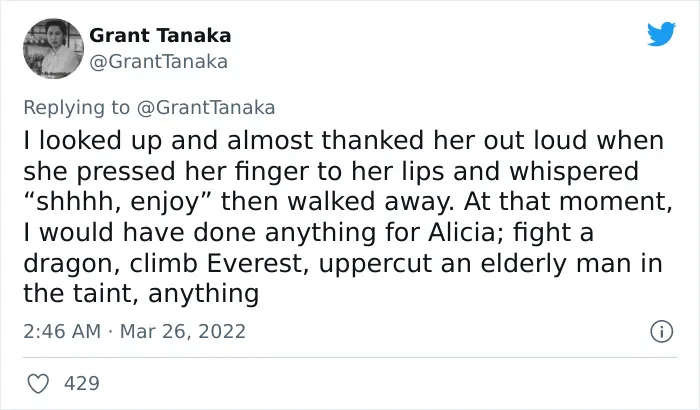Click the Twitter bird logo

661,33
